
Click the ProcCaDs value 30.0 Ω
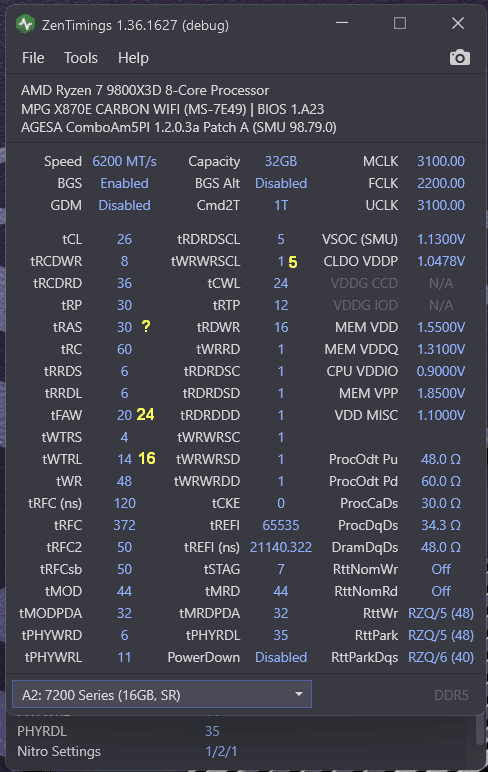click(x=441, y=504)
